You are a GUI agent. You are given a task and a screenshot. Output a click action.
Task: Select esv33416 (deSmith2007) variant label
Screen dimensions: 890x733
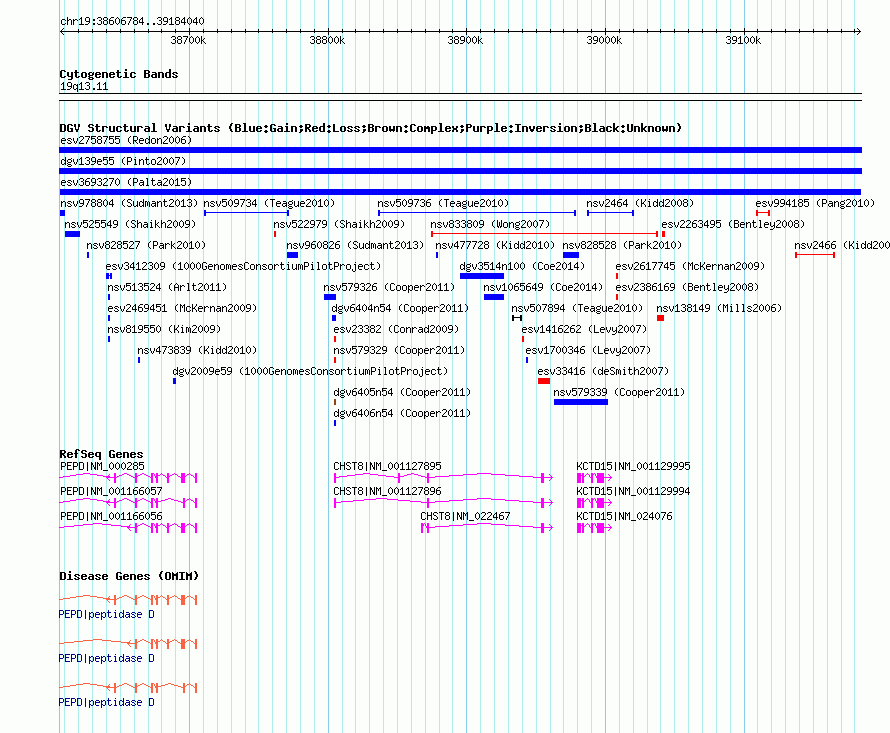click(603, 371)
